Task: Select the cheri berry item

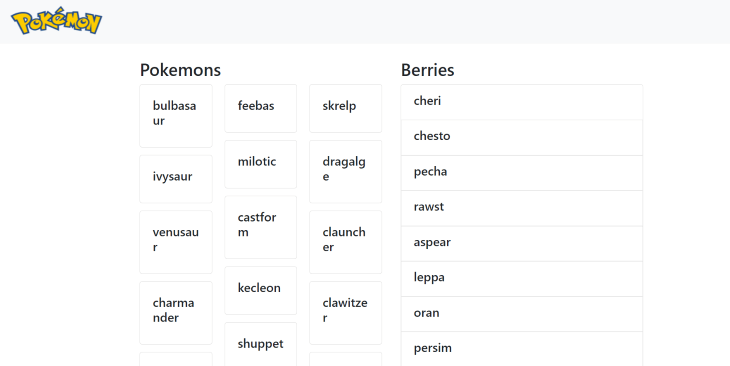Action: pos(522,102)
